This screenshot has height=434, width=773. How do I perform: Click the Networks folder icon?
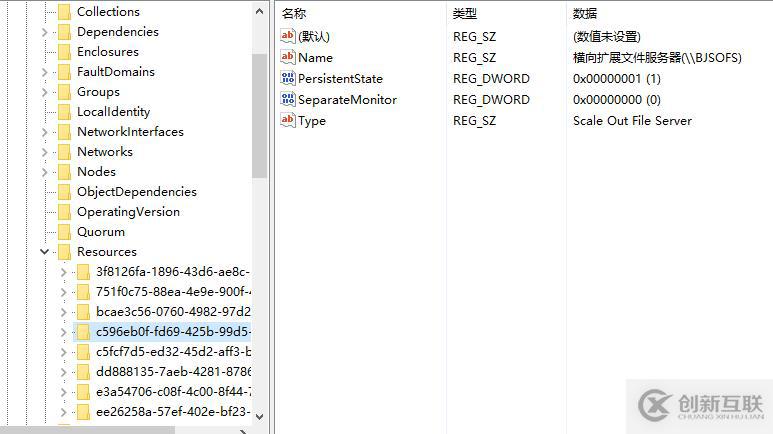[x=64, y=151]
